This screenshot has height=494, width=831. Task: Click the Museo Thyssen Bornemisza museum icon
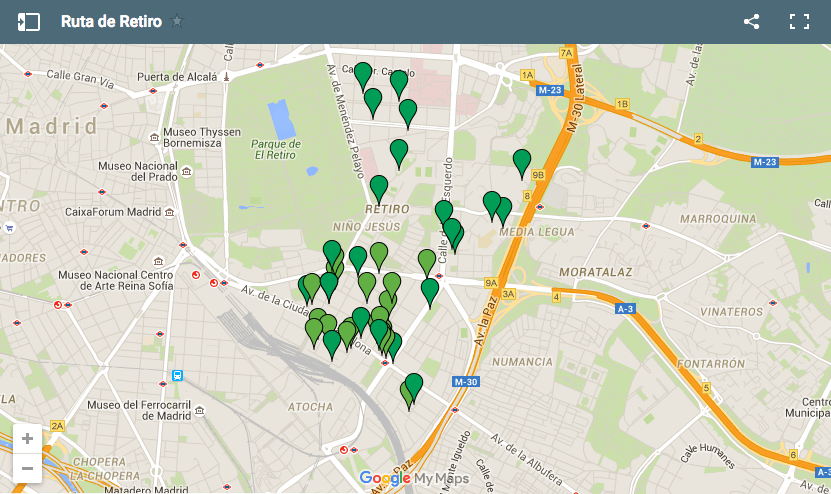[x=154, y=138]
